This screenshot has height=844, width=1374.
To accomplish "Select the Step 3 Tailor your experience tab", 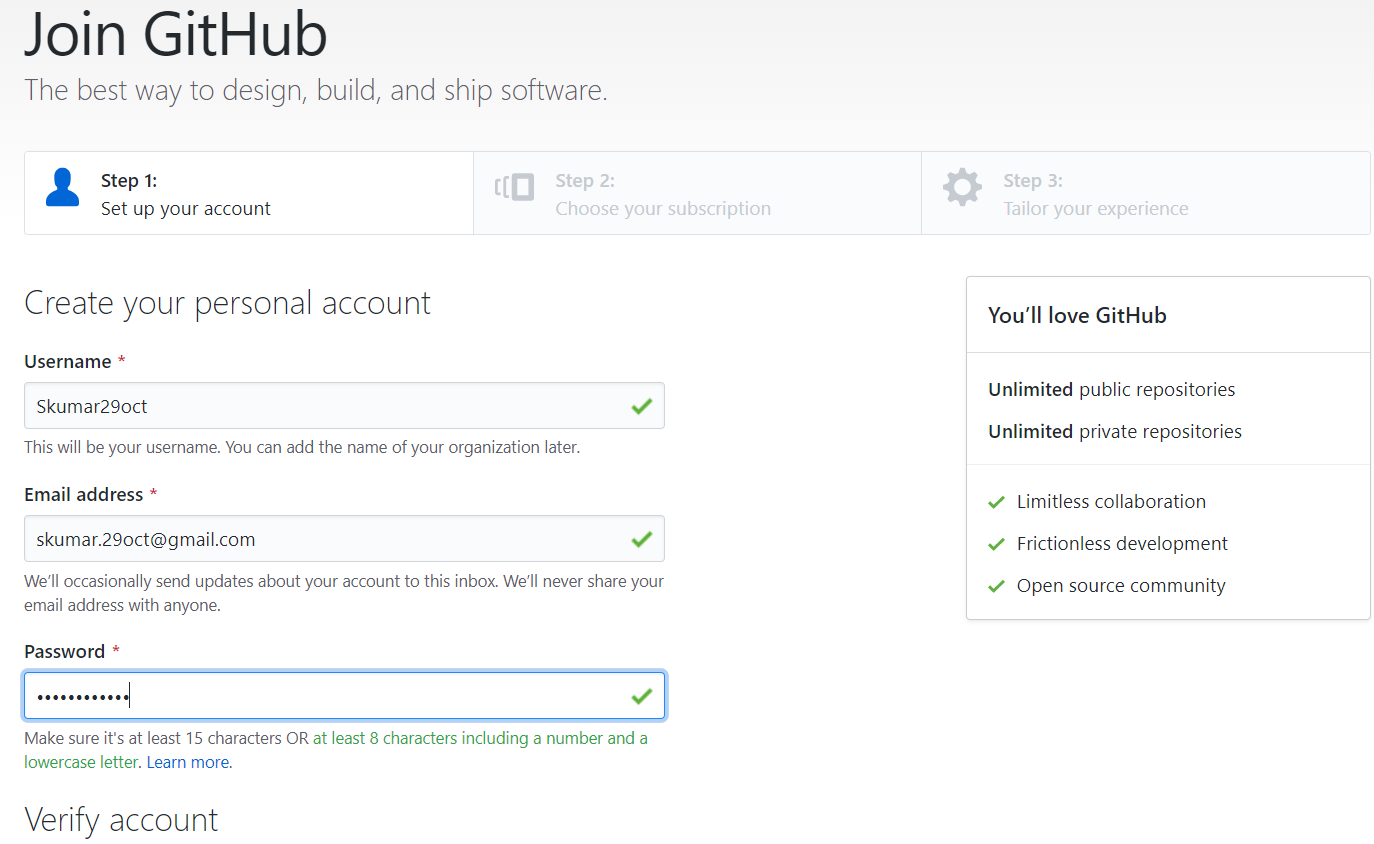I will tap(1145, 193).
